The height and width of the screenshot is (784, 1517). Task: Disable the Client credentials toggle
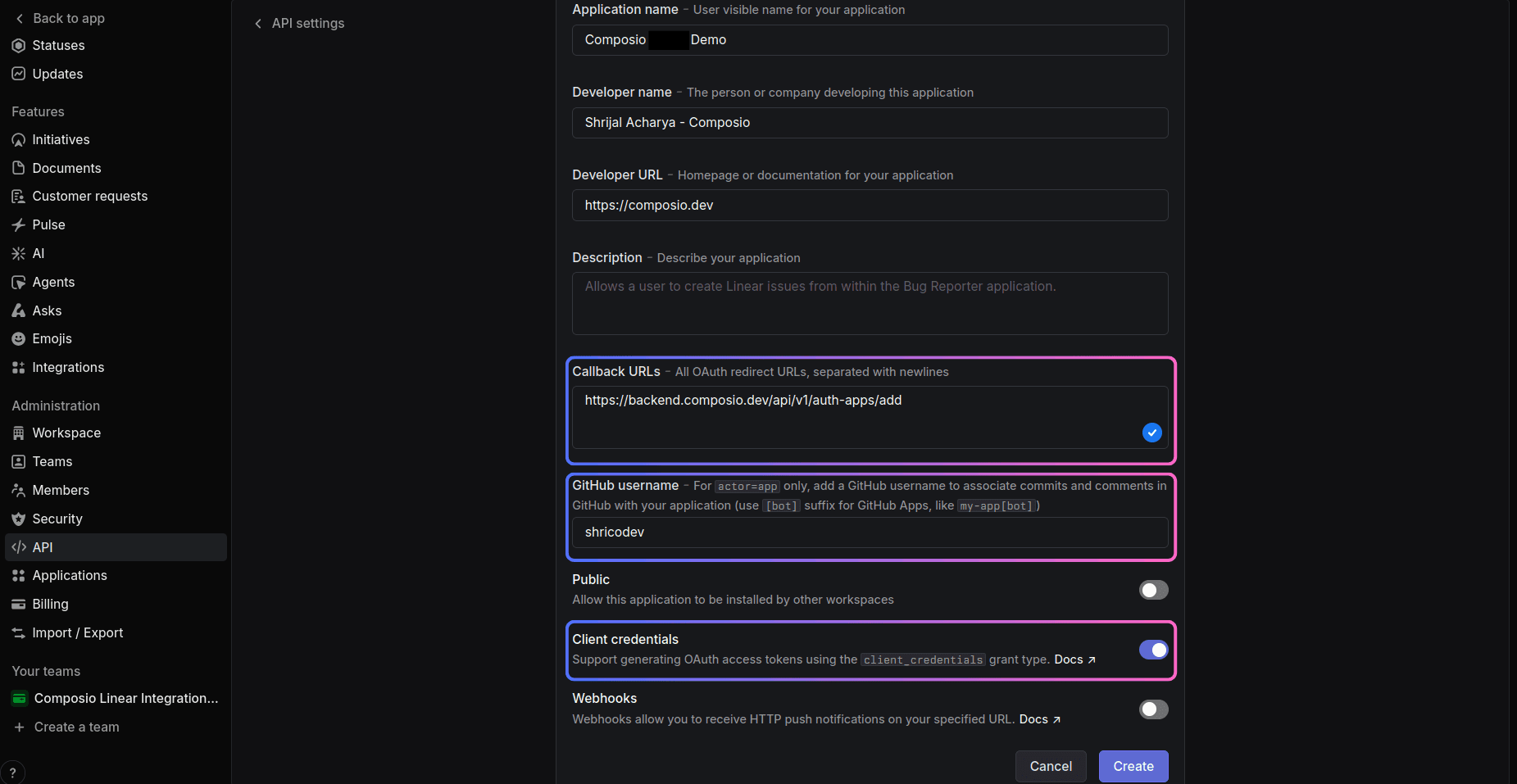[x=1153, y=650]
